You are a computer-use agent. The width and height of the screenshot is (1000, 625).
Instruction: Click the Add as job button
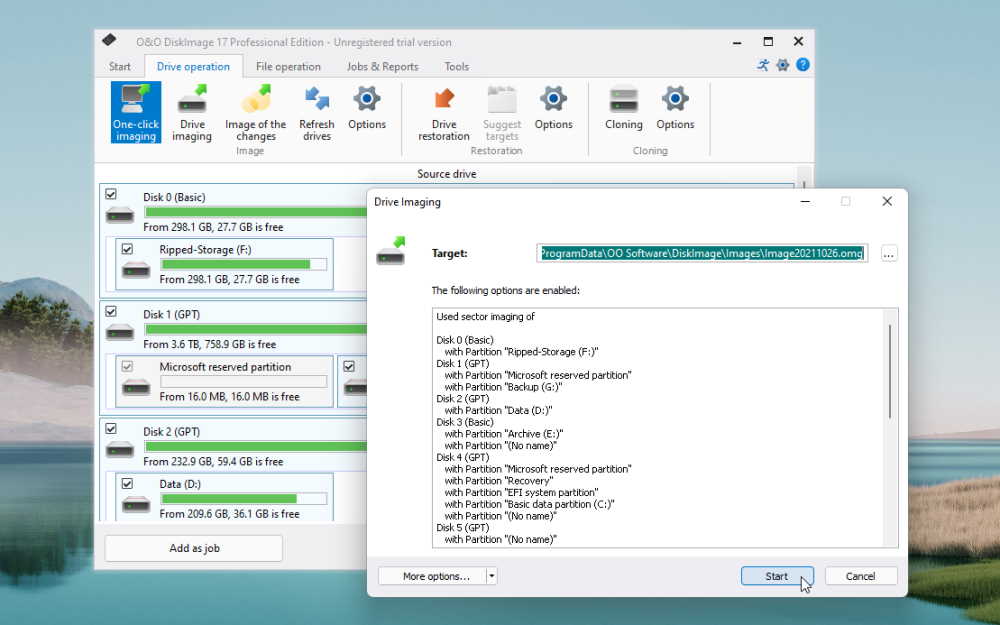tap(193, 548)
